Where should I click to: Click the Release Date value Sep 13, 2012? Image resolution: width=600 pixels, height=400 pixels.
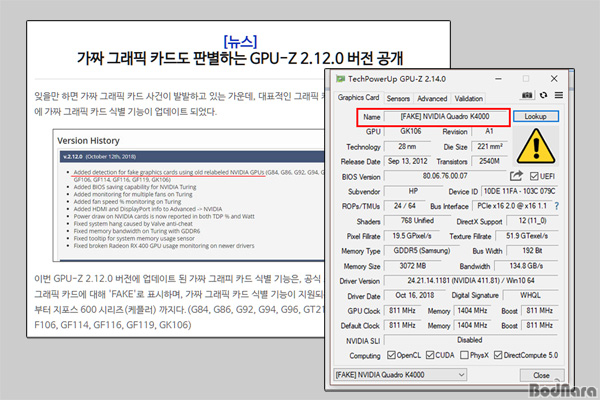tap(407, 161)
